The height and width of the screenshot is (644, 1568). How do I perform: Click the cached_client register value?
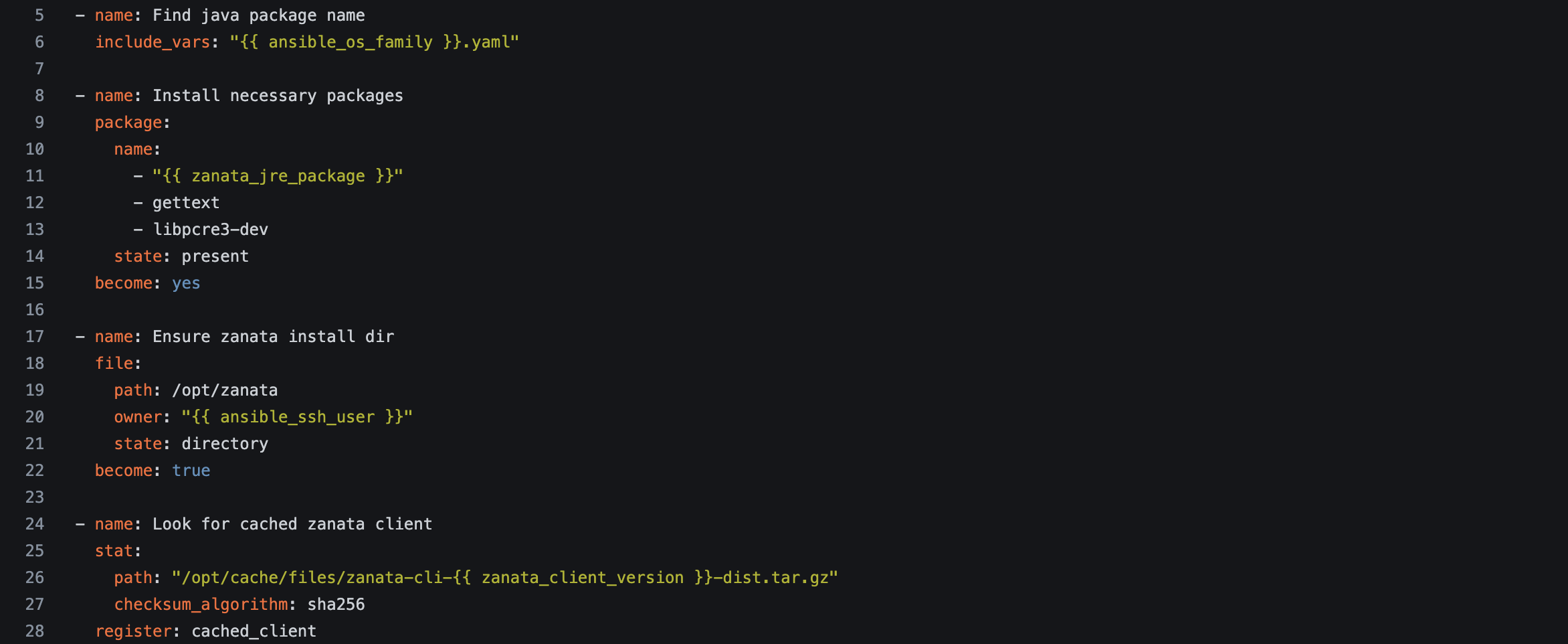tap(254, 631)
